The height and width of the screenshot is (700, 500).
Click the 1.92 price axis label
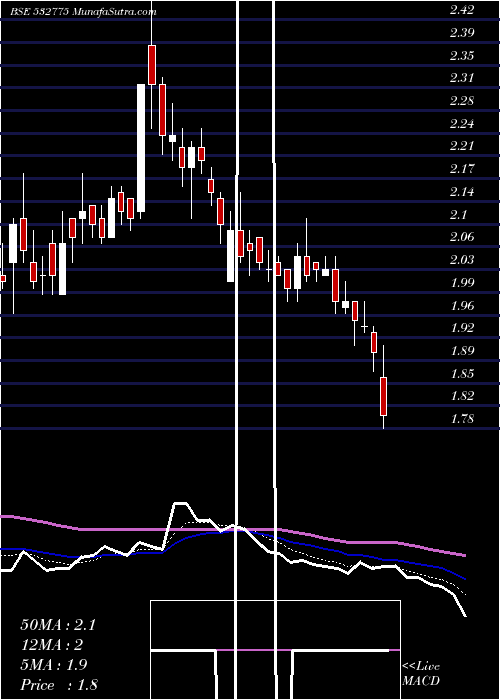coord(462,328)
